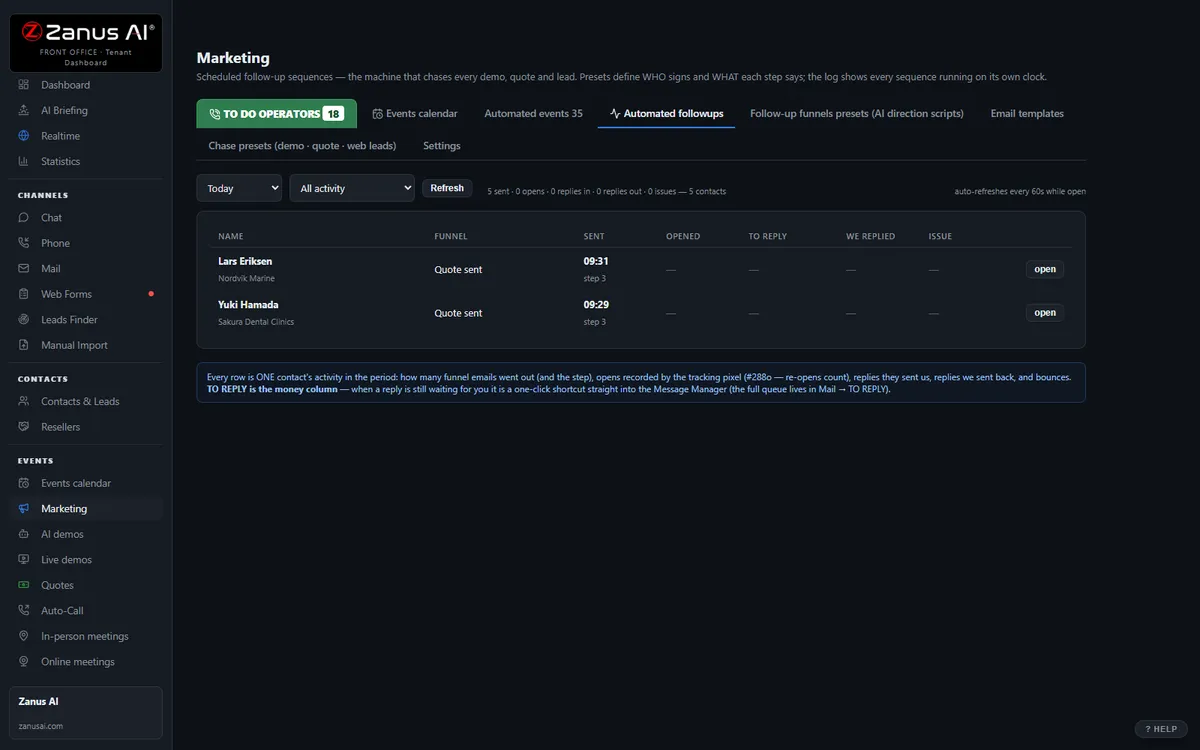This screenshot has width=1200, height=750.
Task: Click Quote sent in Lars Eriksen row
Action: tap(458, 269)
